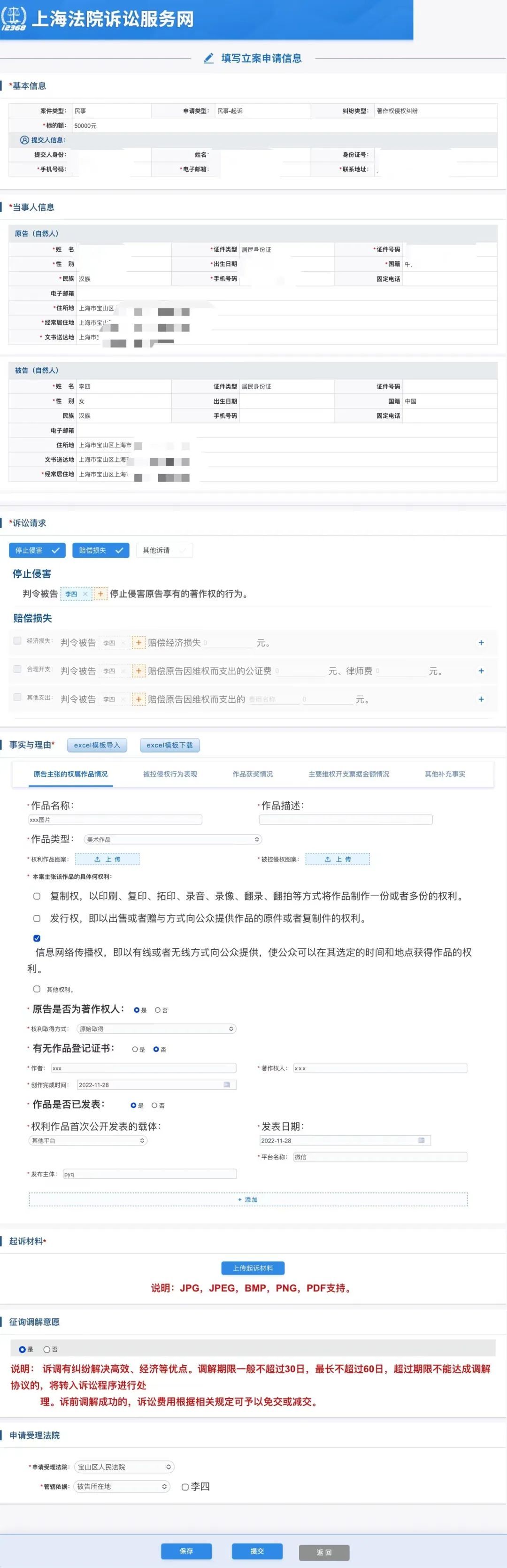Click the 律师费 amount input field
This screenshot has width=507, height=1568.
pyautogui.click(x=400, y=671)
